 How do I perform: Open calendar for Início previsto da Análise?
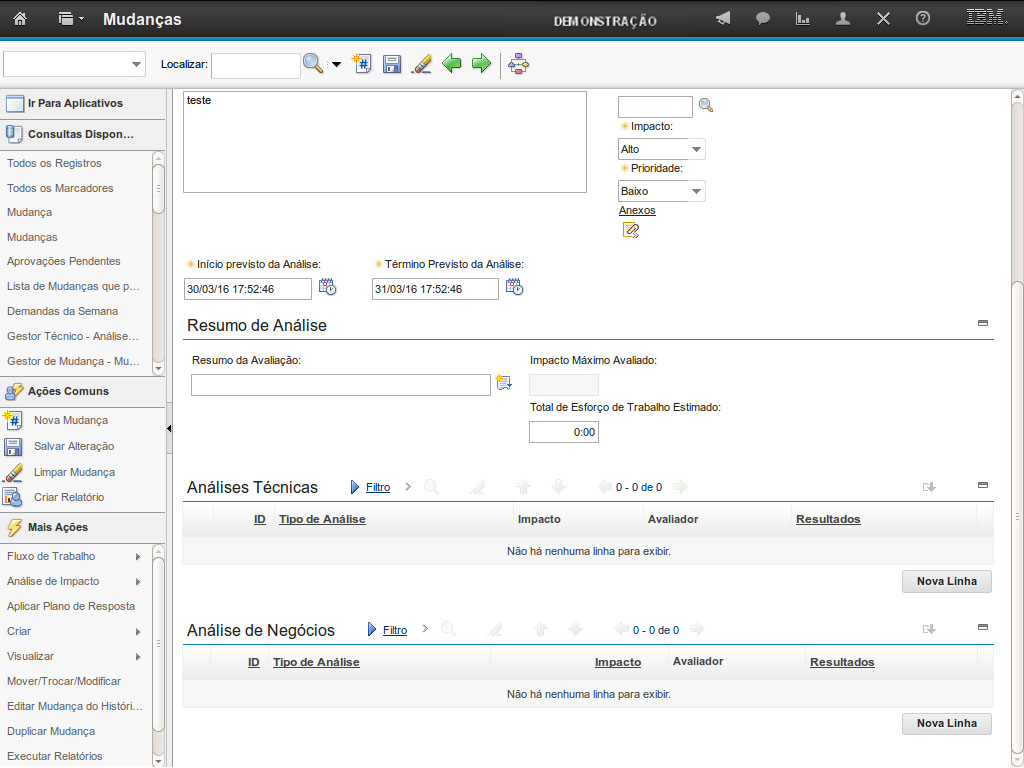[327, 288]
